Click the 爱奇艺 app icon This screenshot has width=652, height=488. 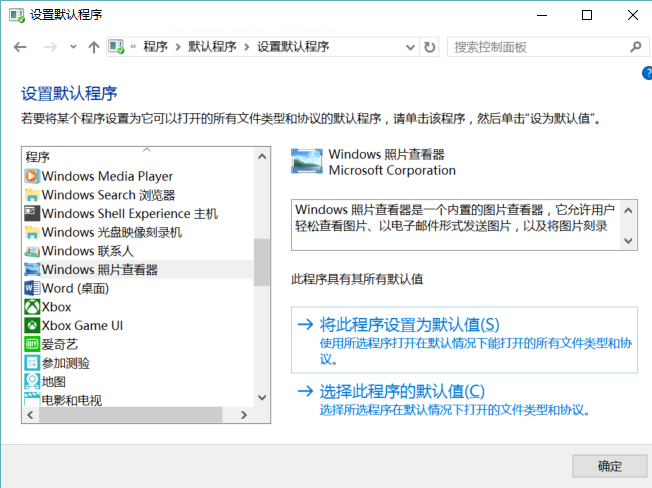click(x=32, y=344)
